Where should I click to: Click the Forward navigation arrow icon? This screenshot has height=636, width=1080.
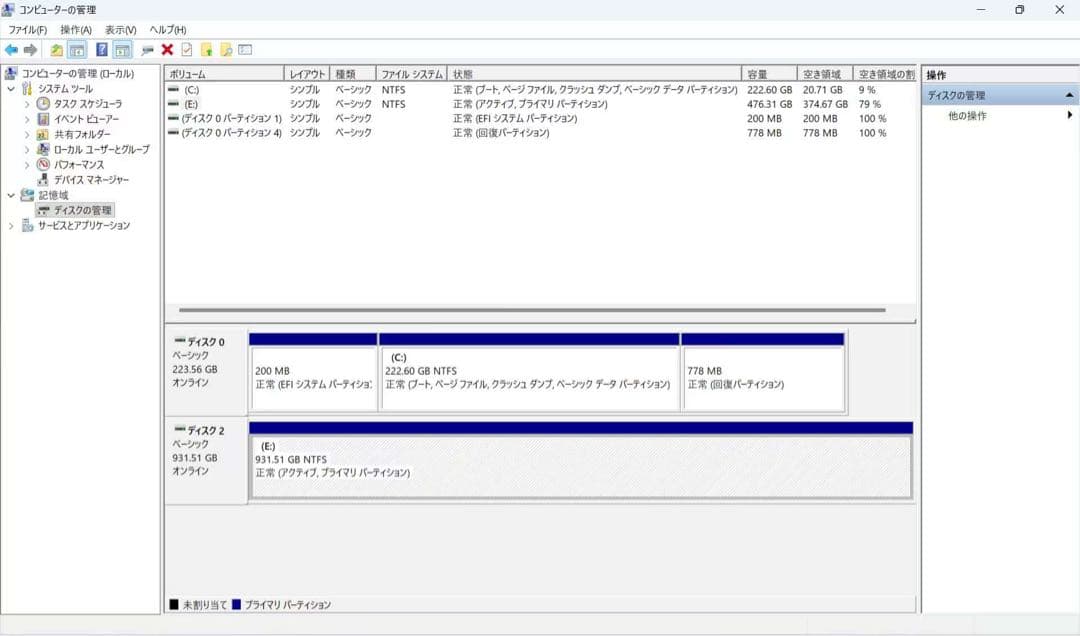pyautogui.click(x=30, y=50)
